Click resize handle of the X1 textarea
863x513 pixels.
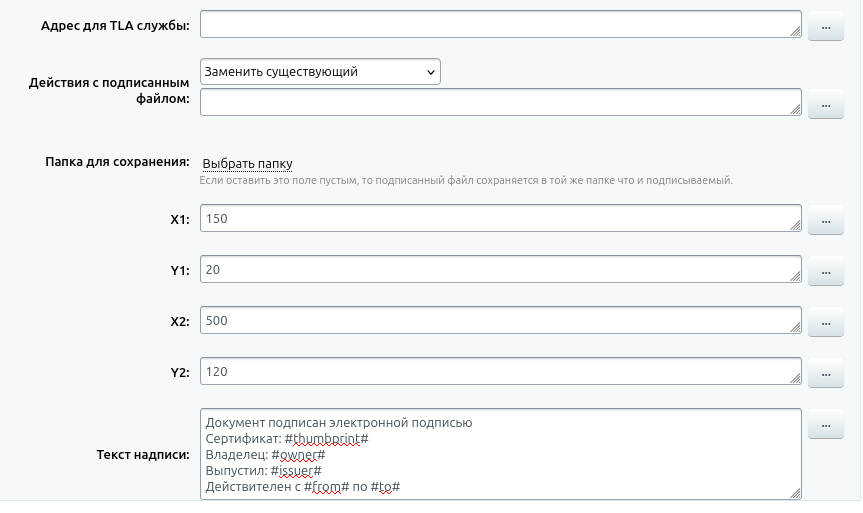(x=795, y=226)
